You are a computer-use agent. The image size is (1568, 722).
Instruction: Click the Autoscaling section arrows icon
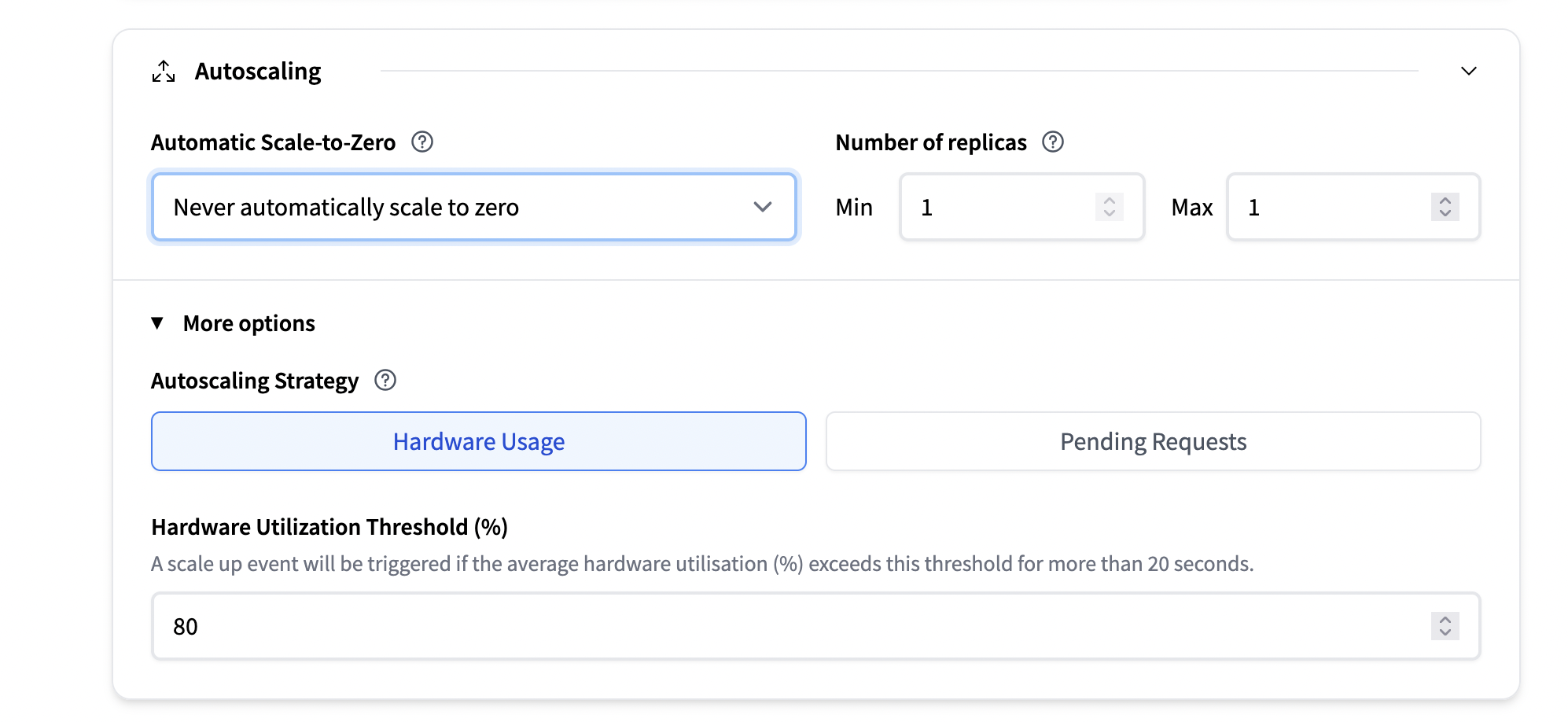pyautogui.click(x=164, y=72)
